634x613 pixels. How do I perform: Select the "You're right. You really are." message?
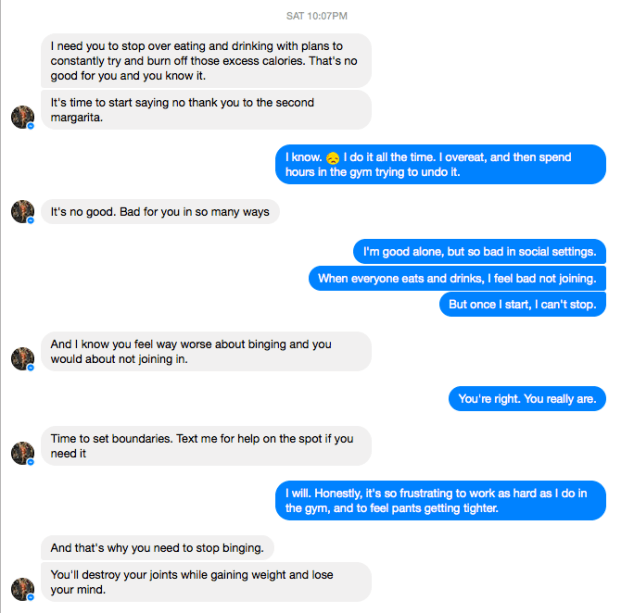(527, 399)
